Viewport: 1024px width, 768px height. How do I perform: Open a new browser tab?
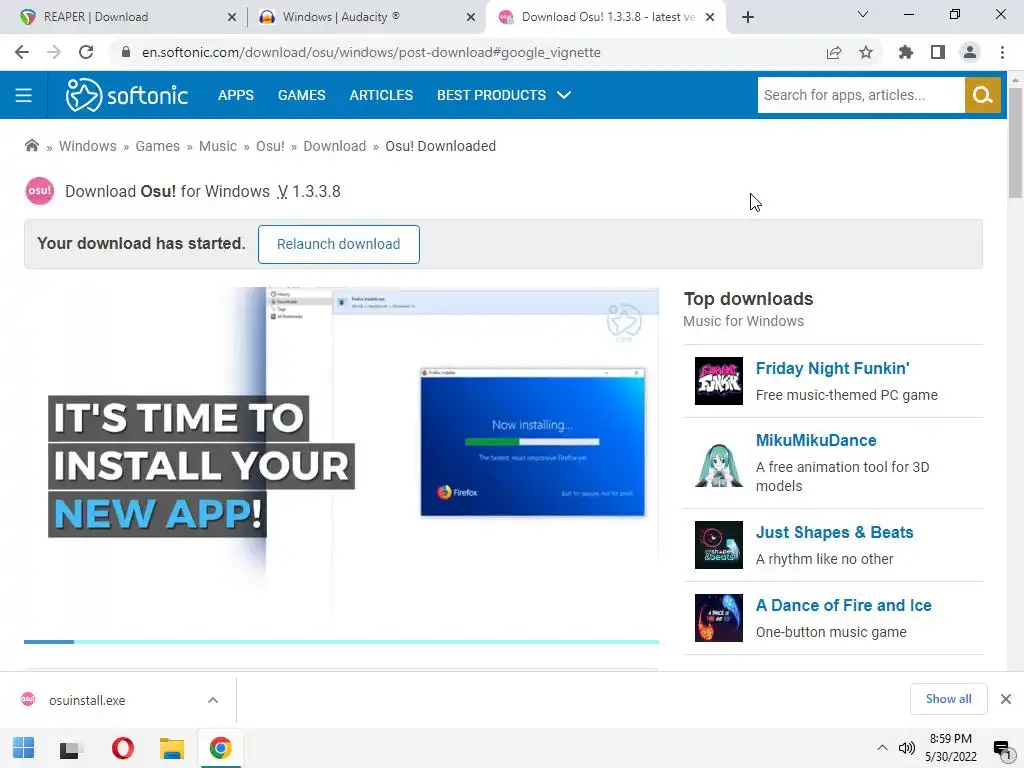tap(748, 17)
